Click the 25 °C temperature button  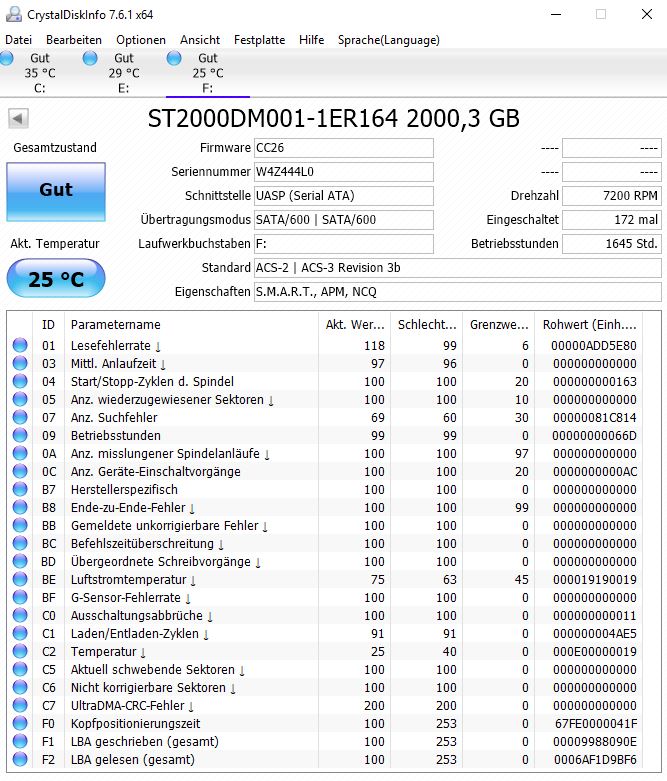click(56, 278)
